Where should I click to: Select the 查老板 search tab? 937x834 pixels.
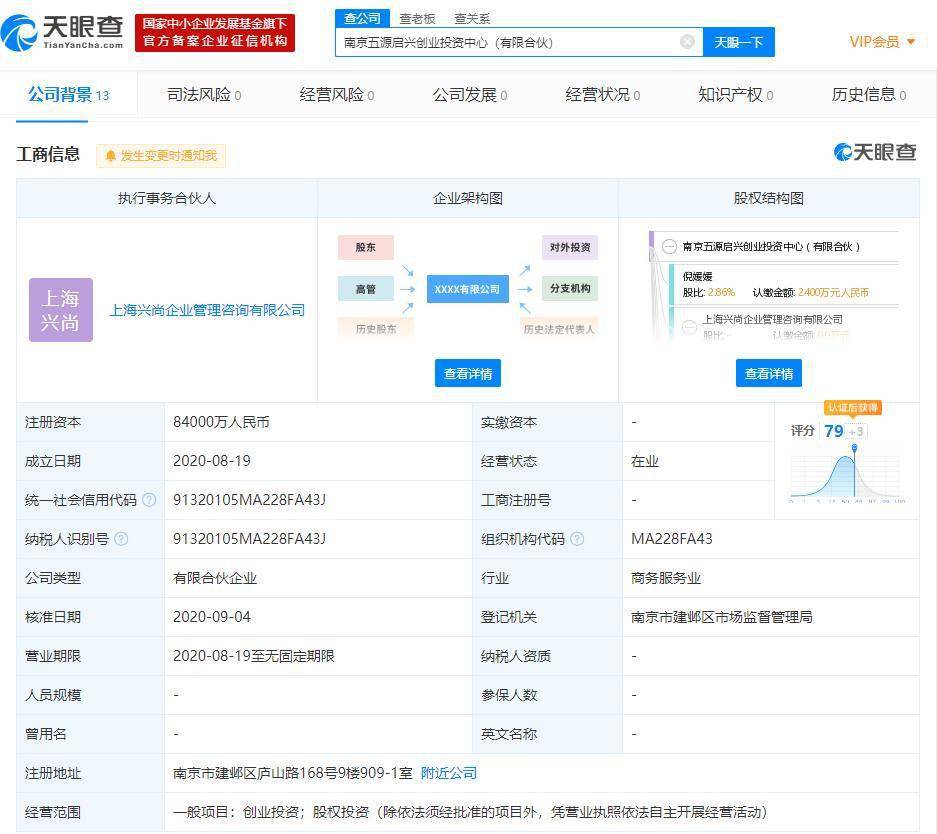tap(418, 19)
